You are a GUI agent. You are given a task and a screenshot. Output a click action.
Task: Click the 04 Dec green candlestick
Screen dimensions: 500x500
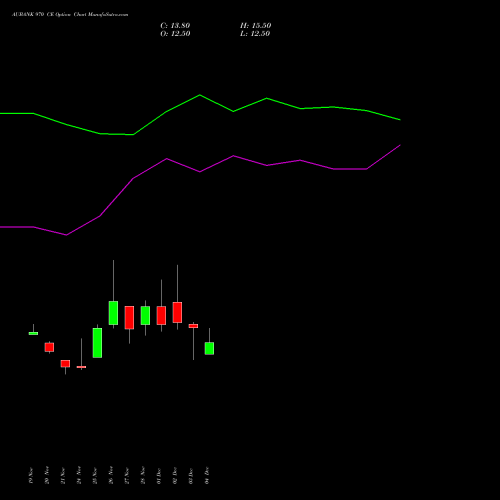[209, 348]
